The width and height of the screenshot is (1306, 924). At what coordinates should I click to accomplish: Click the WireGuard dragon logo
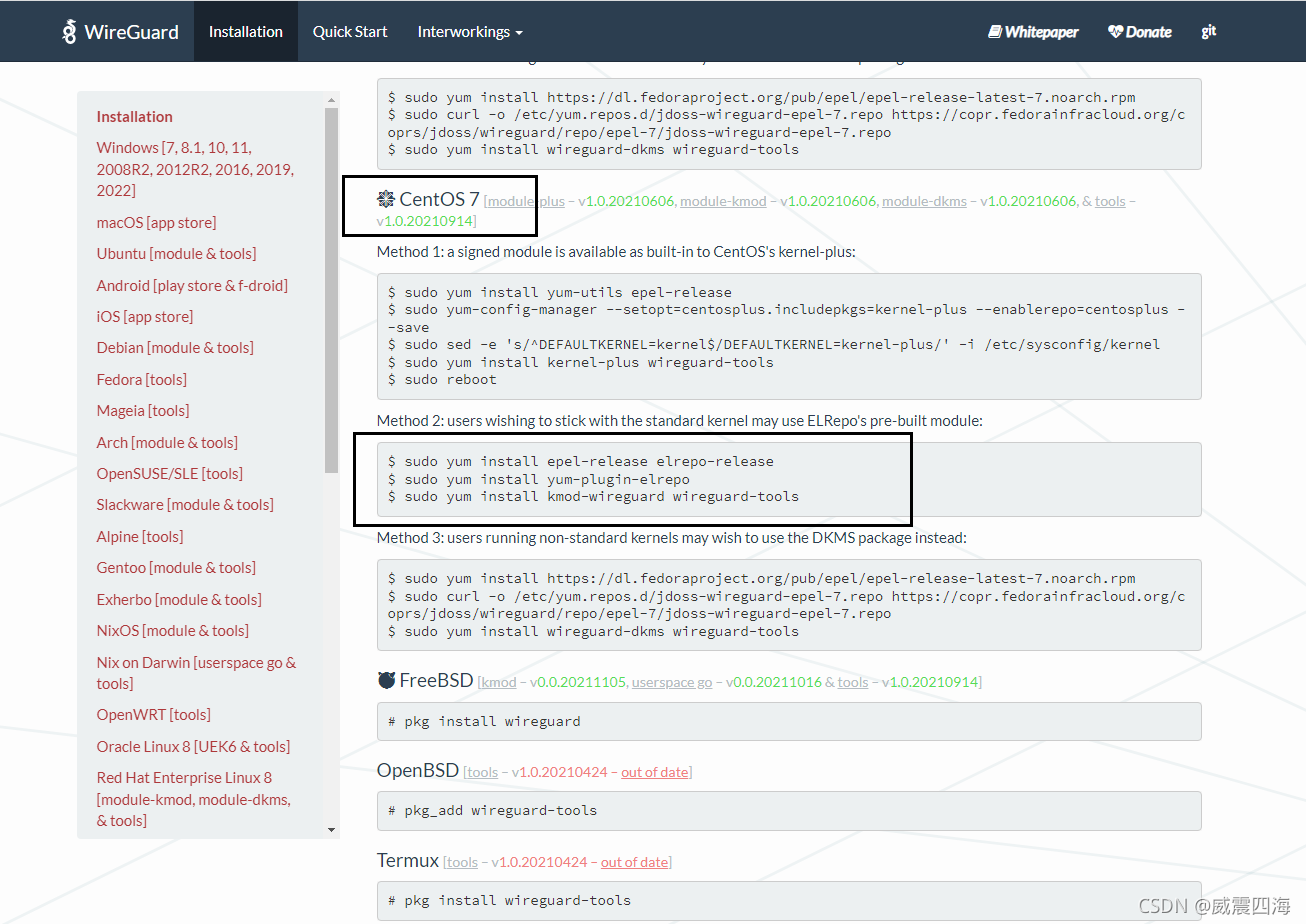click(x=69, y=31)
